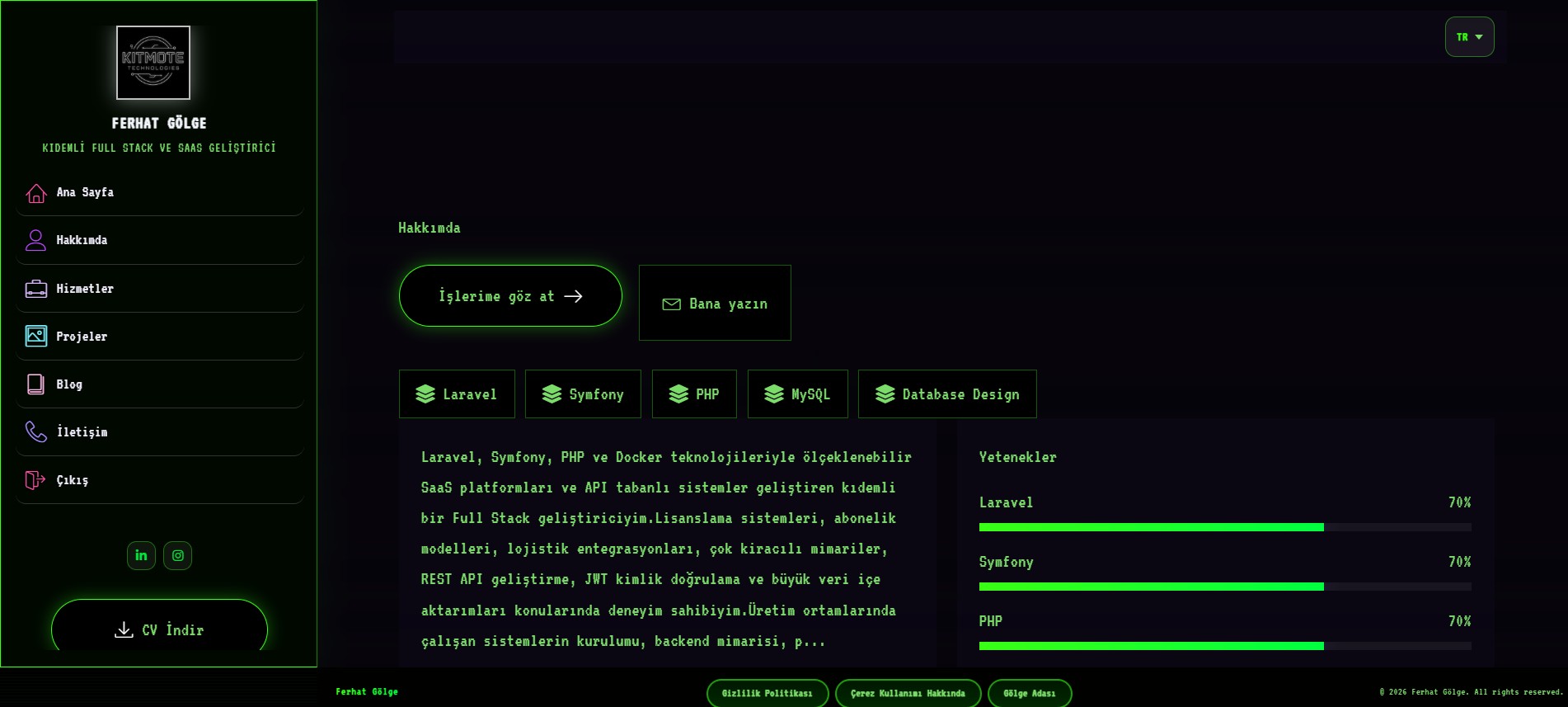The image size is (1568, 707).
Task: Open the Instagram profile icon
Action: point(177,555)
